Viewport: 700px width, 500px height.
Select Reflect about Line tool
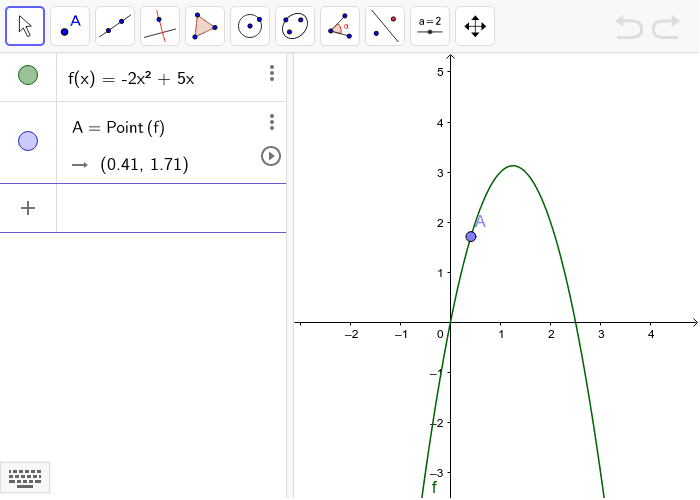[385, 26]
